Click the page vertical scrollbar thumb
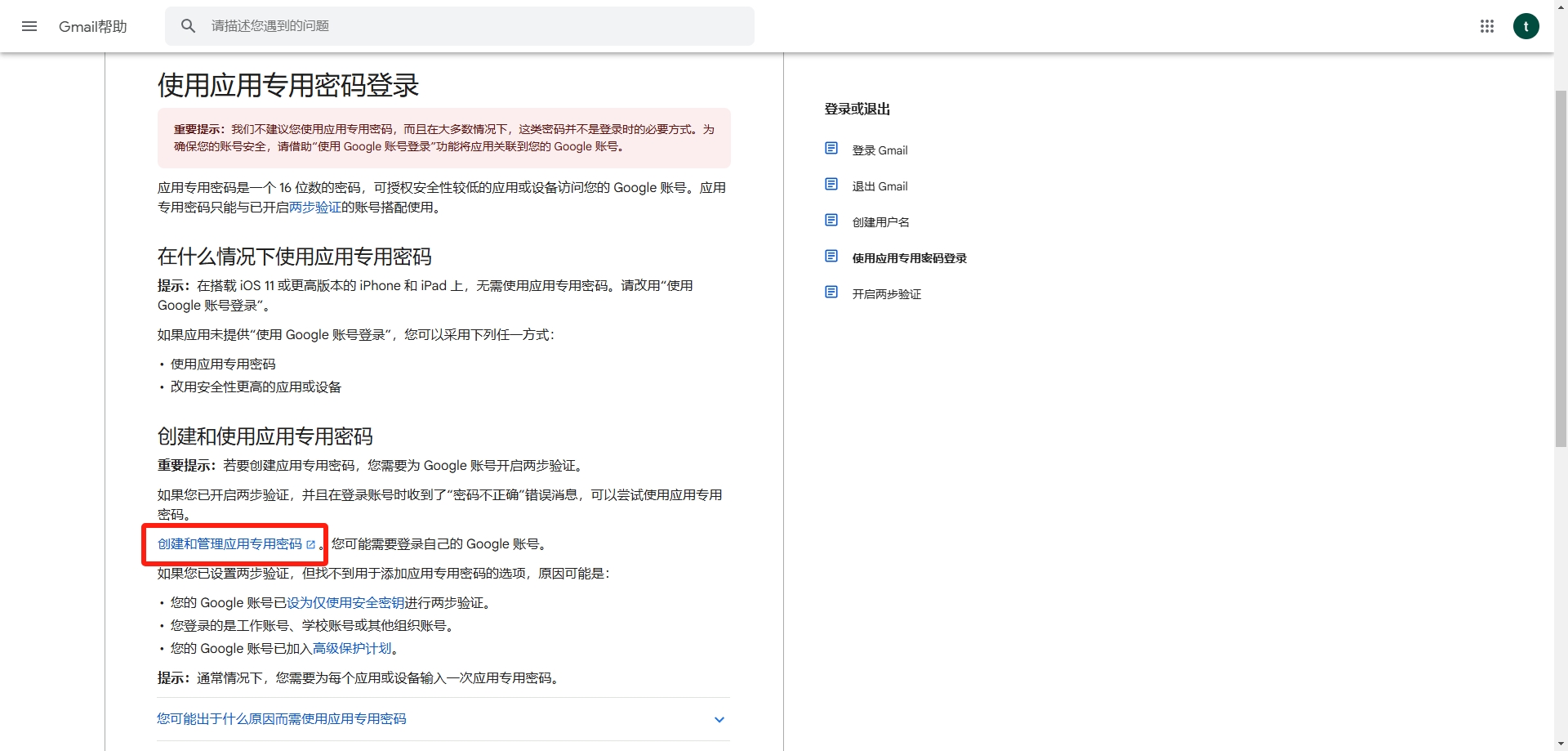Viewport: 1568px width, 751px height. tap(1561, 268)
